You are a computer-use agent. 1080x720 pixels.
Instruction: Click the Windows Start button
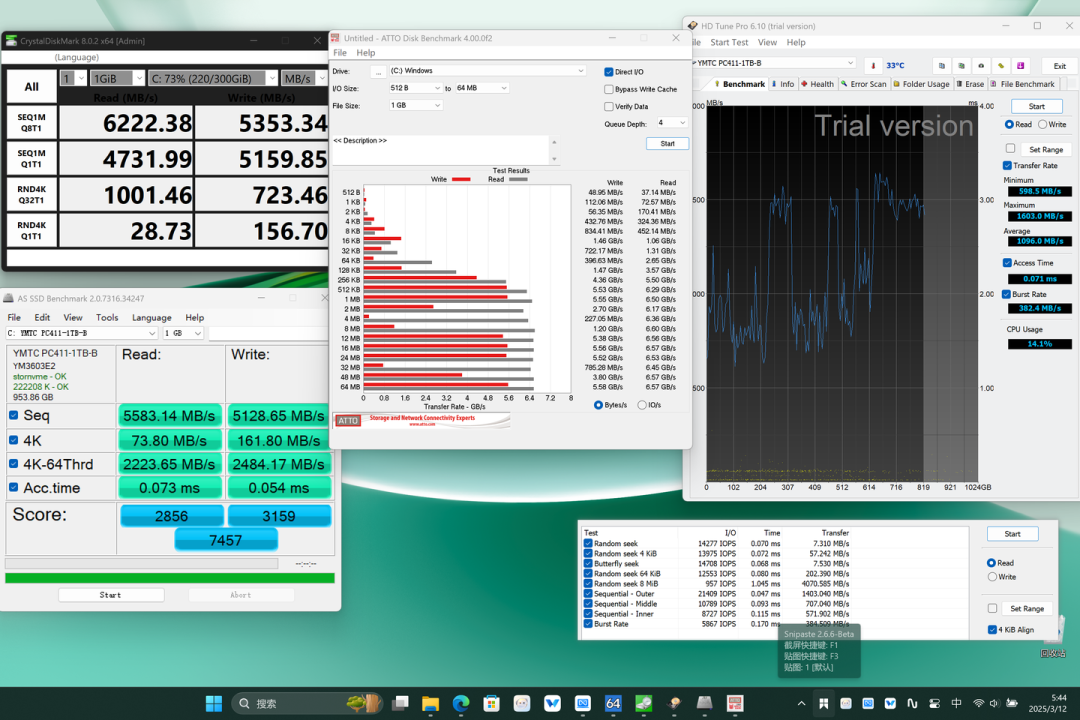214,703
